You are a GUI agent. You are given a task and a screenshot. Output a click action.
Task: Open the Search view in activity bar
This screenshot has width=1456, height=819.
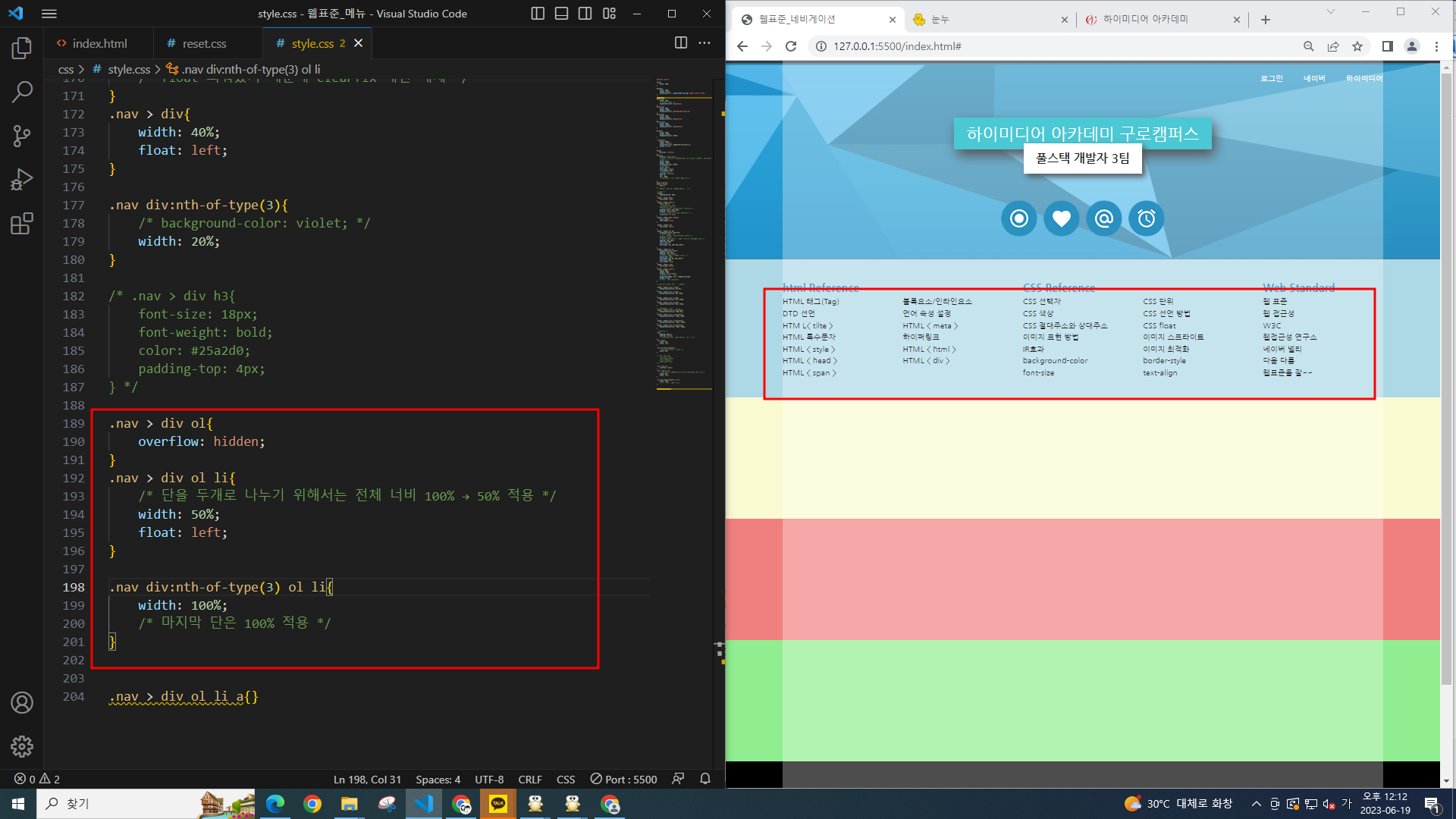(x=22, y=93)
